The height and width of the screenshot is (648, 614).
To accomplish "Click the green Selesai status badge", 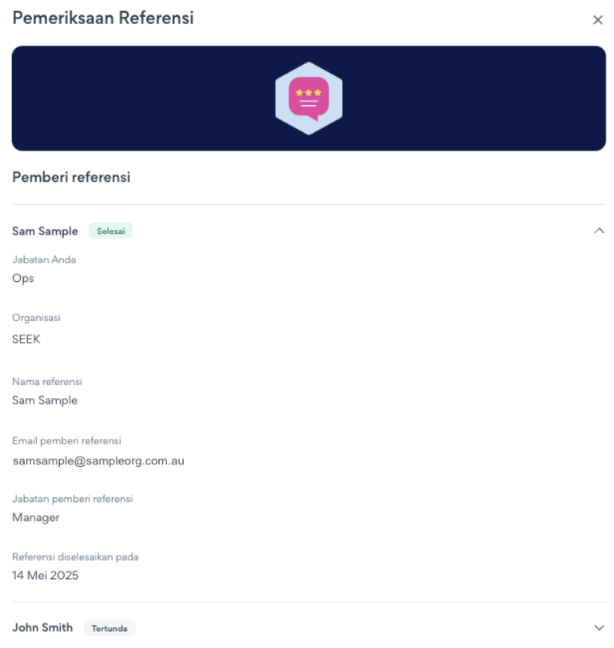I will [x=110, y=231].
